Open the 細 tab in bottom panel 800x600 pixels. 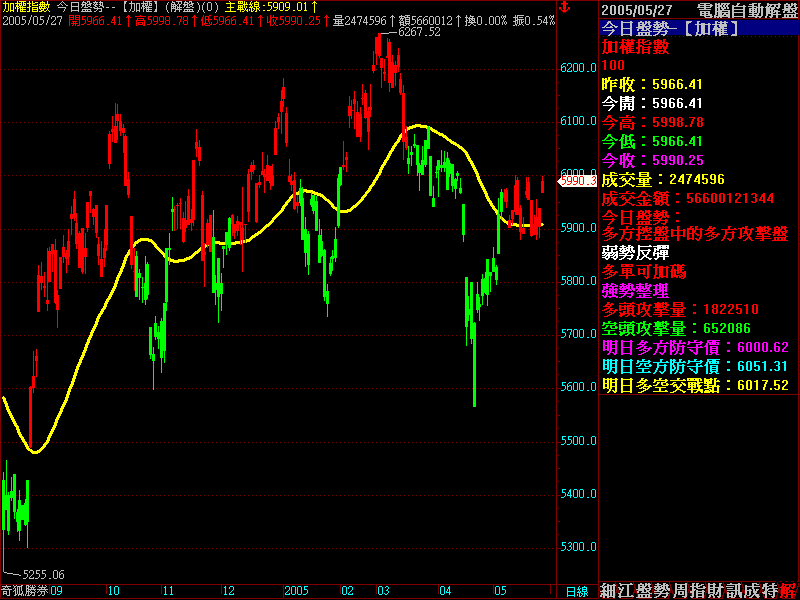click(x=609, y=591)
